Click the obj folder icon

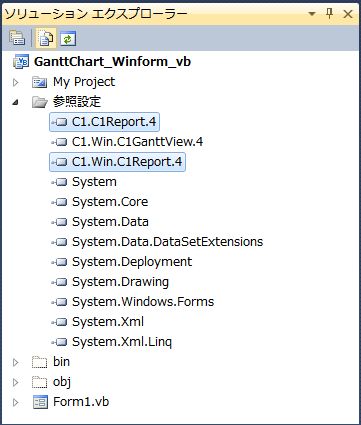39,382
